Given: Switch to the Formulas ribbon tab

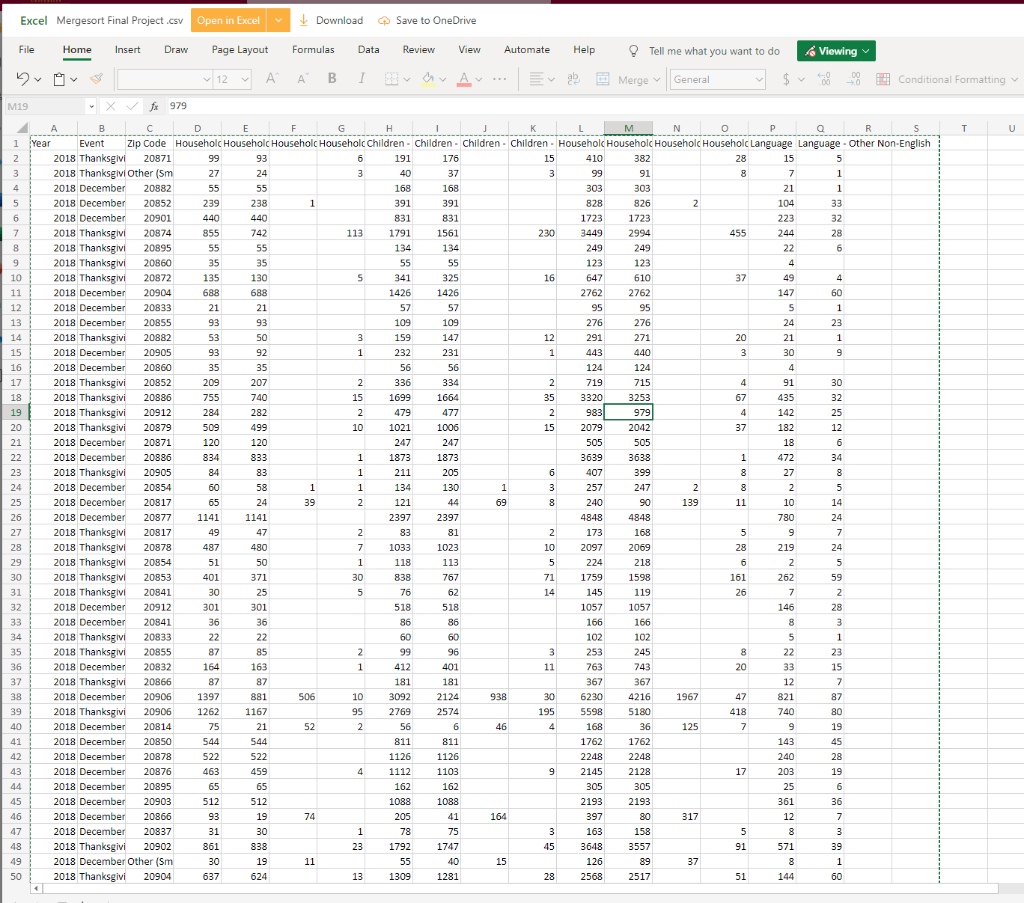Looking at the screenshot, I should point(313,49).
